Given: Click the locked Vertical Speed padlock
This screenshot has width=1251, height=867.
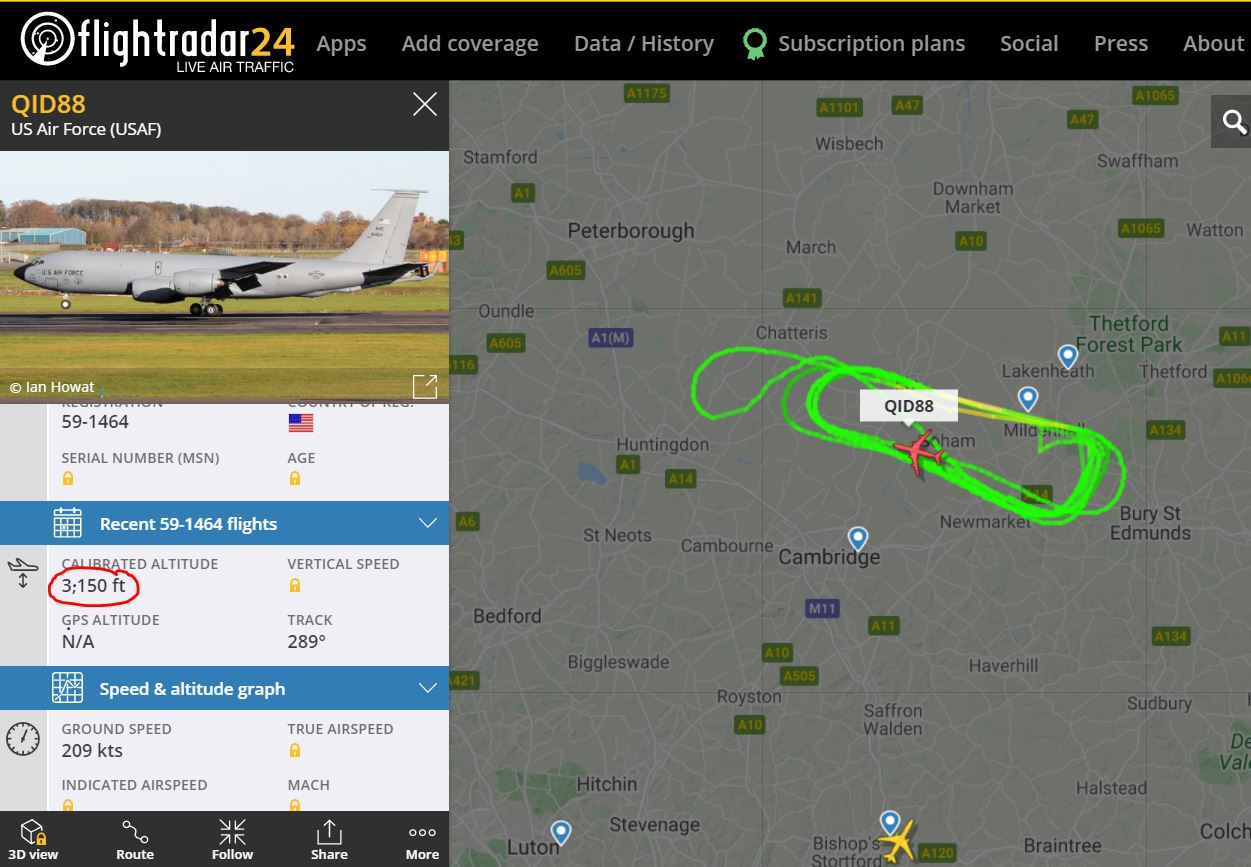Looking at the screenshot, I should (x=295, y=585).
